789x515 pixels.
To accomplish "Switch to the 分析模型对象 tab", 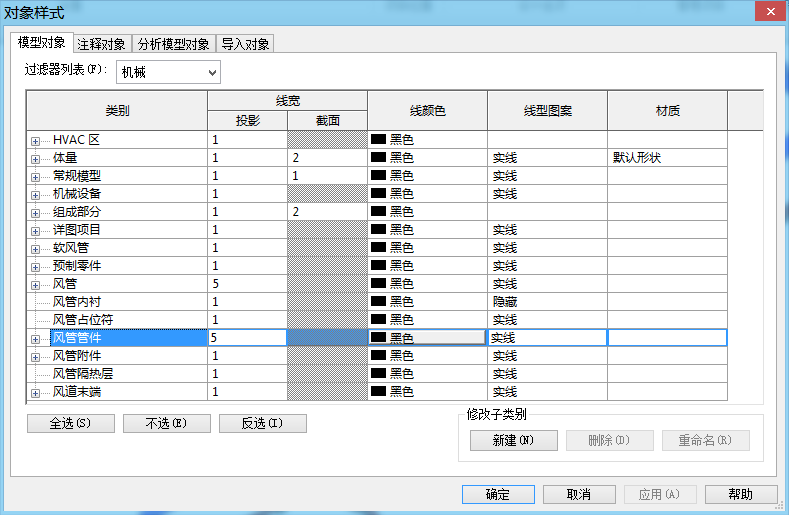I will tap(174, 44).
